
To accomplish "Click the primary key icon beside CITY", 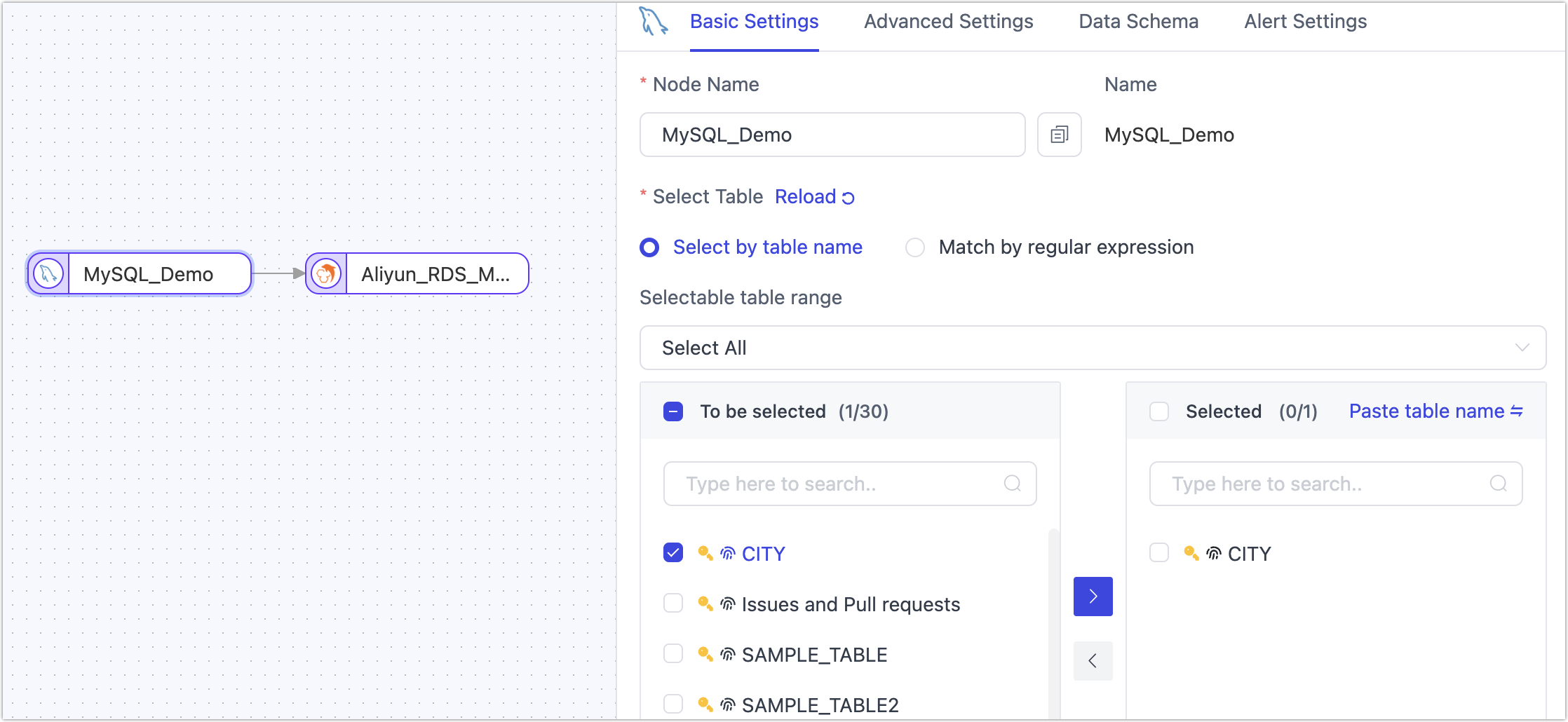I will [x=704, y=553].
